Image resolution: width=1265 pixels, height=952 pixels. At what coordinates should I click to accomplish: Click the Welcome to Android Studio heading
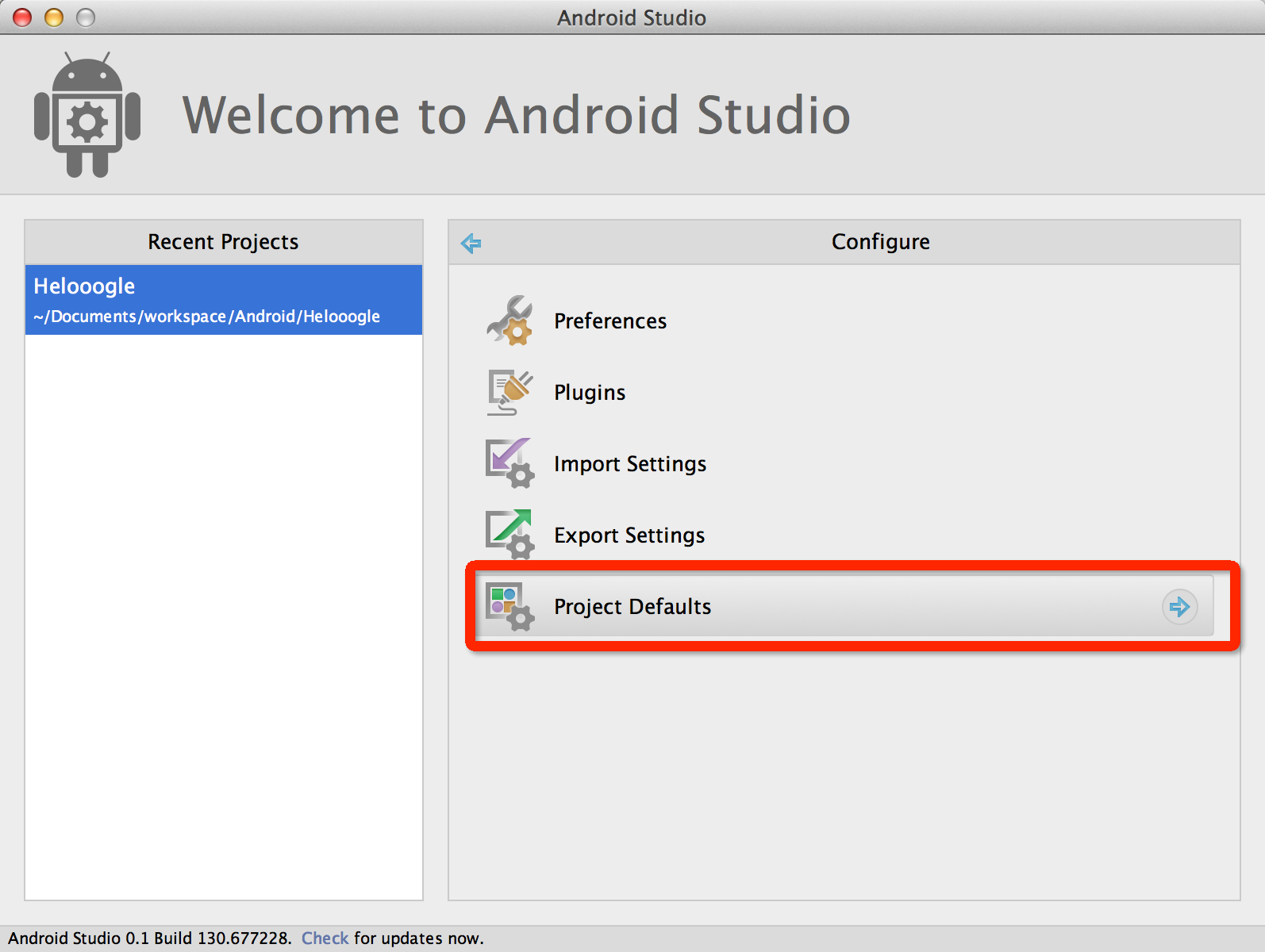pos(517,115)
